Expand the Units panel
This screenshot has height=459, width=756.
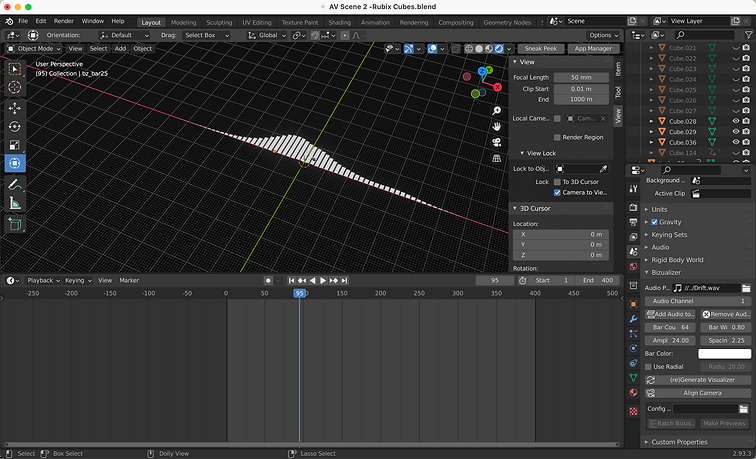659,210
